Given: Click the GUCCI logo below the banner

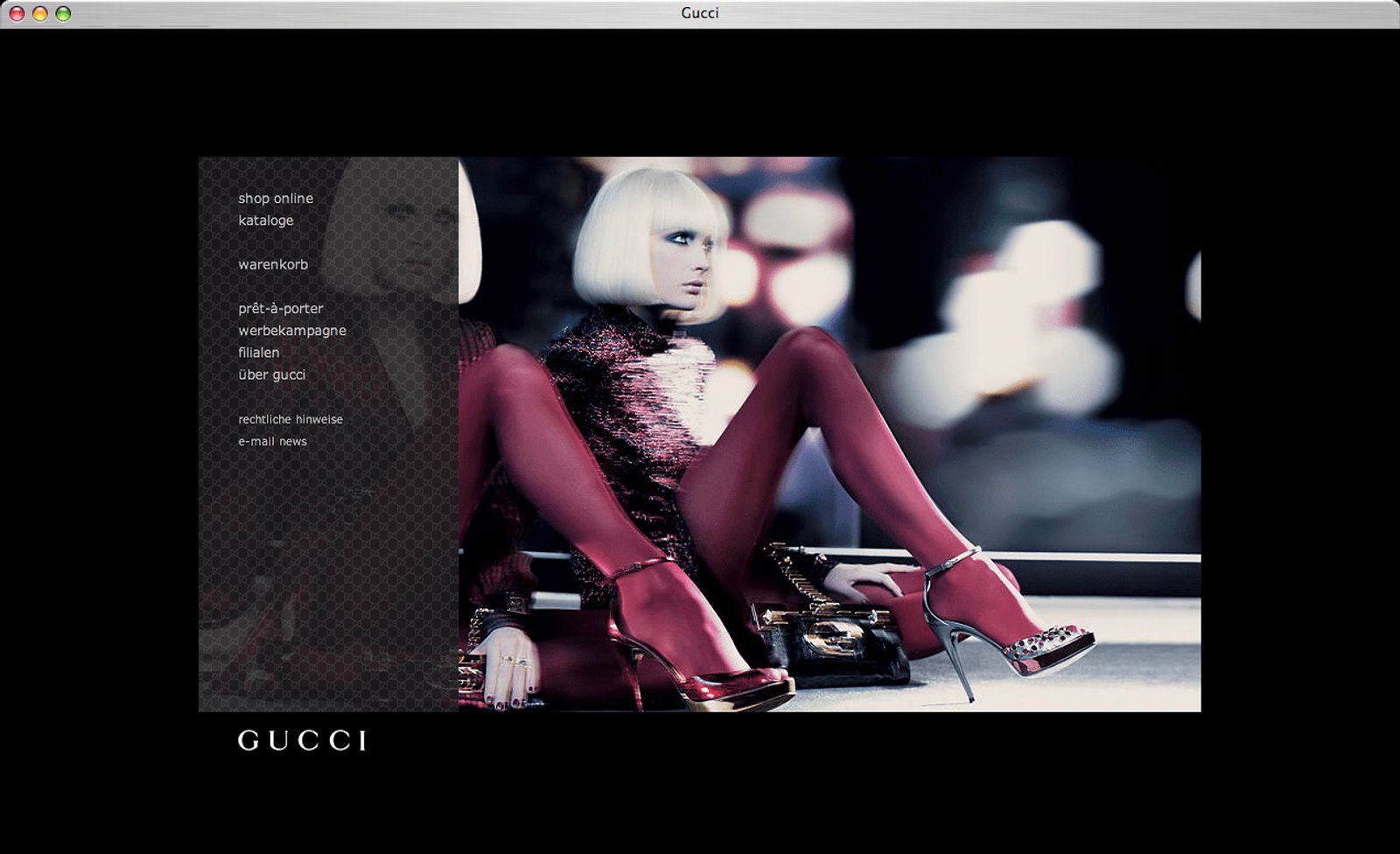Looking at the screenshot, I should pos(303,741).
